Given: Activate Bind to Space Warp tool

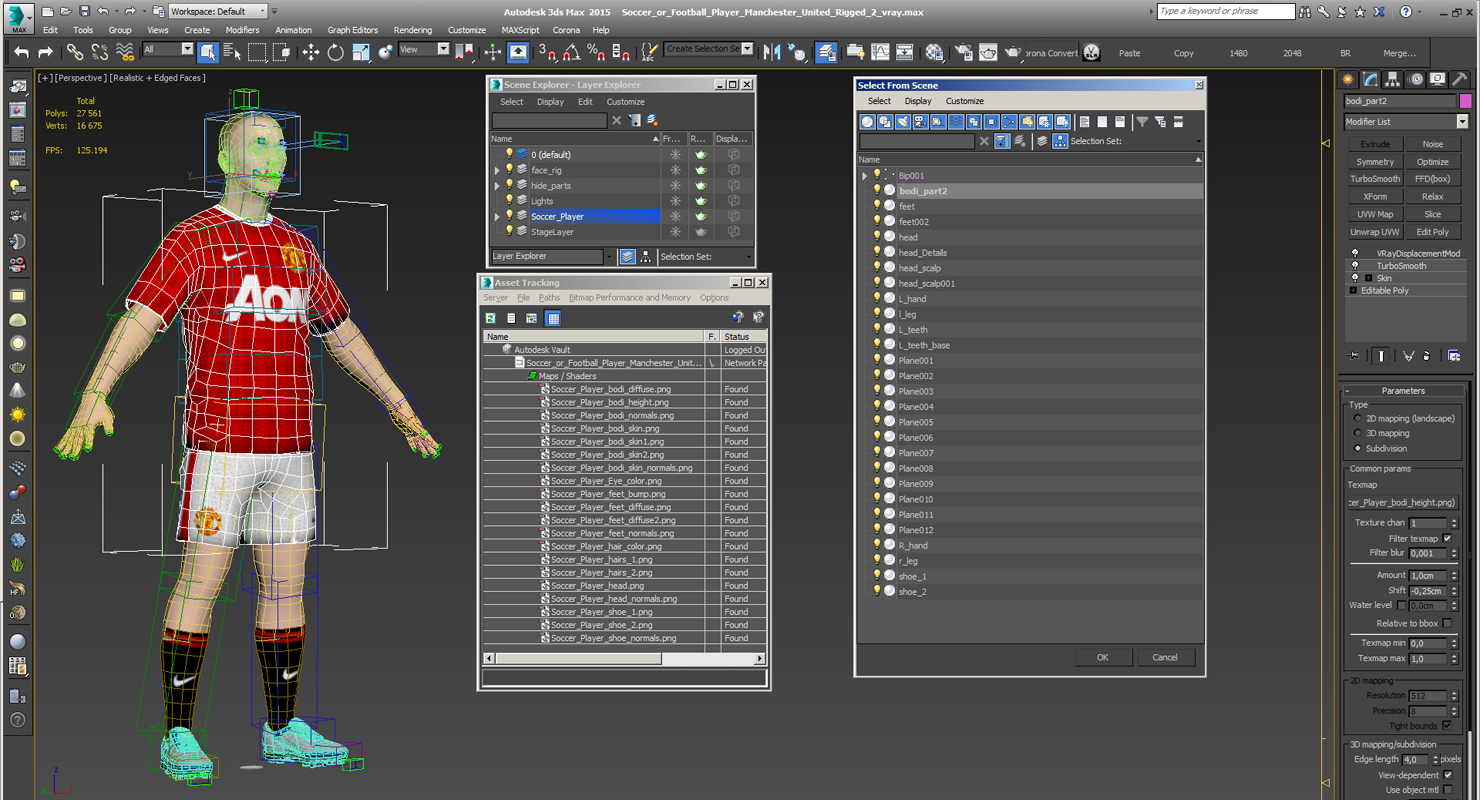Looking at the screenshot, I should (x=125, y=52).
